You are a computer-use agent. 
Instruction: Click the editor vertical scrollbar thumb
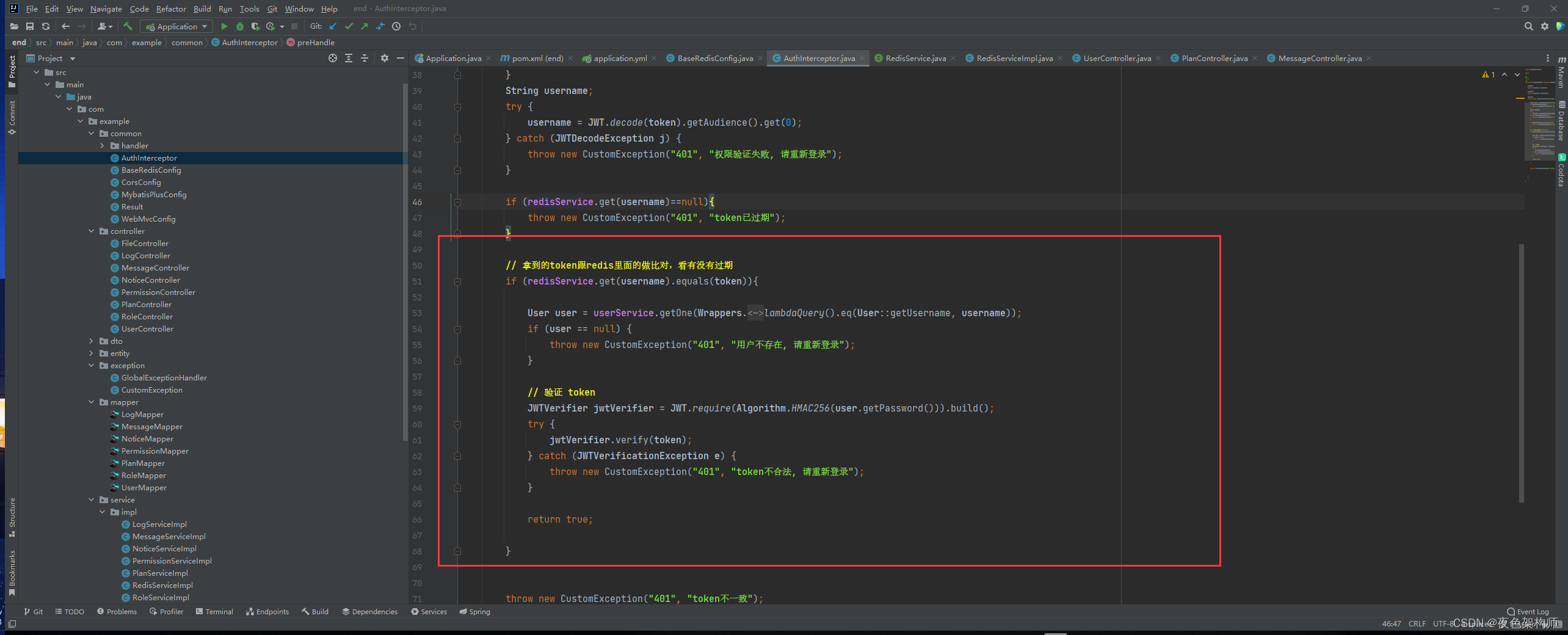1521,373
